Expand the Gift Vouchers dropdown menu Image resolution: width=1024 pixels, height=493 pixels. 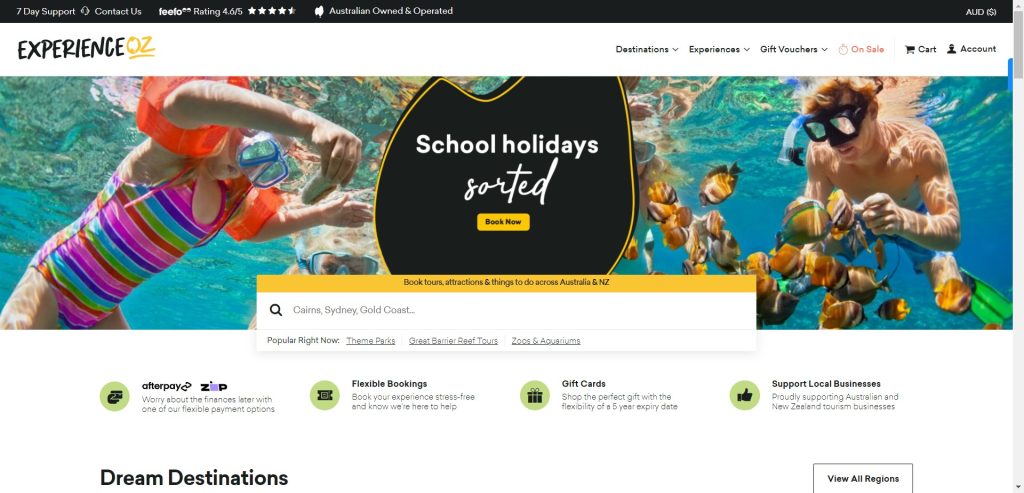793,50
